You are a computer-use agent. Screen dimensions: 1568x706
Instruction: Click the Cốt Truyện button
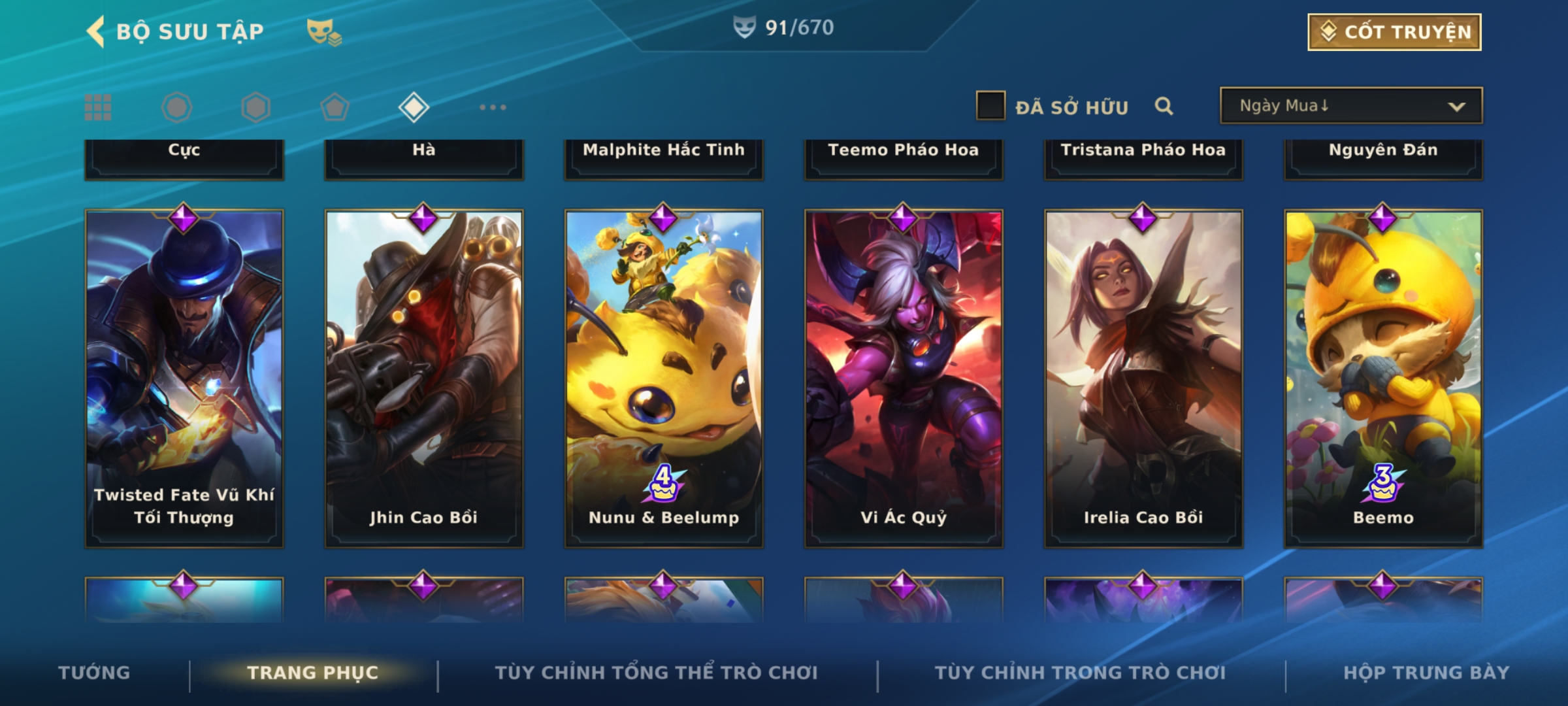pos(1394,32)
